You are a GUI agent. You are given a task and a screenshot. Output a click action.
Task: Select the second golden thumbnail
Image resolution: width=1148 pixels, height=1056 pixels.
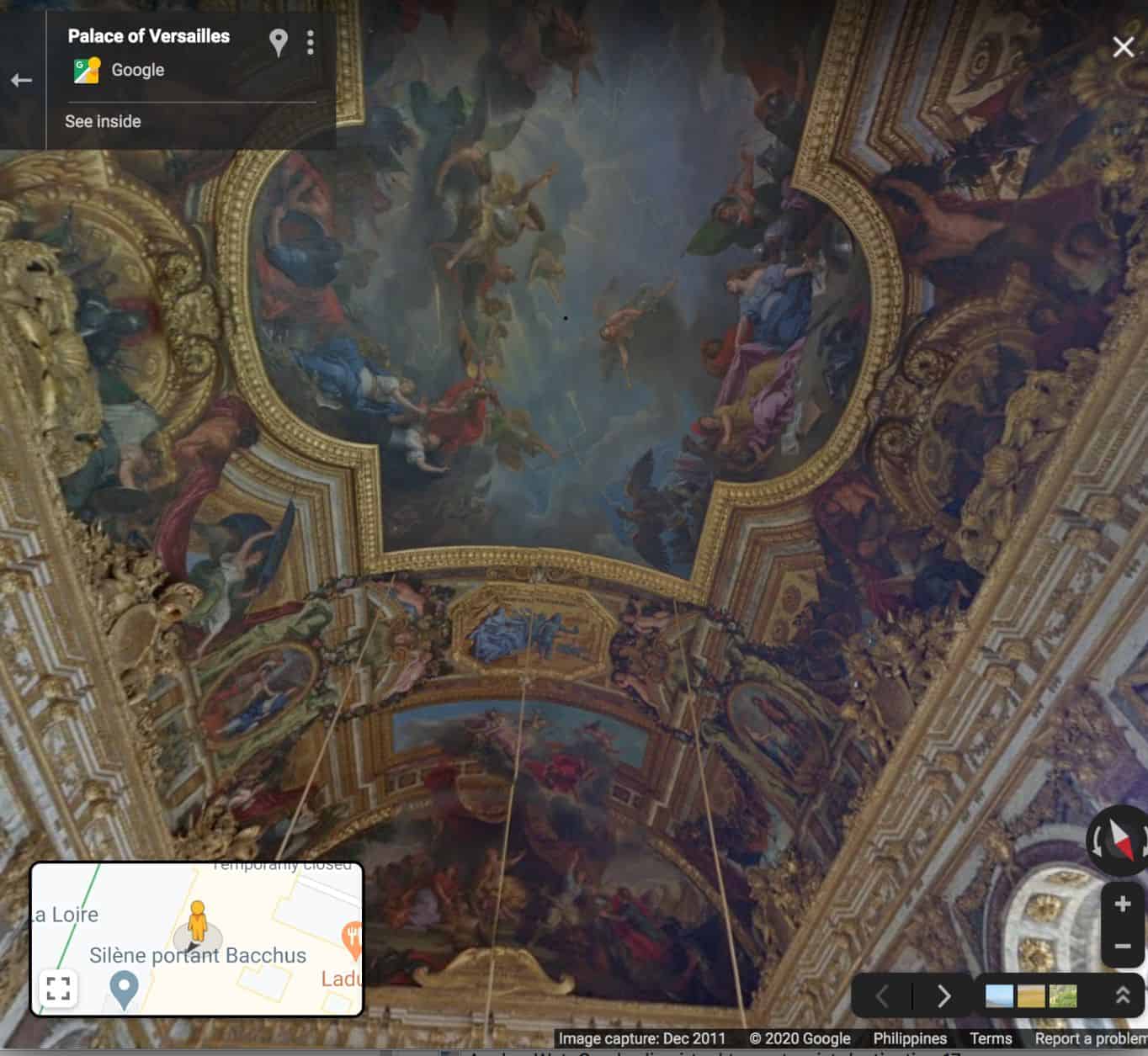coord(1031,996)
